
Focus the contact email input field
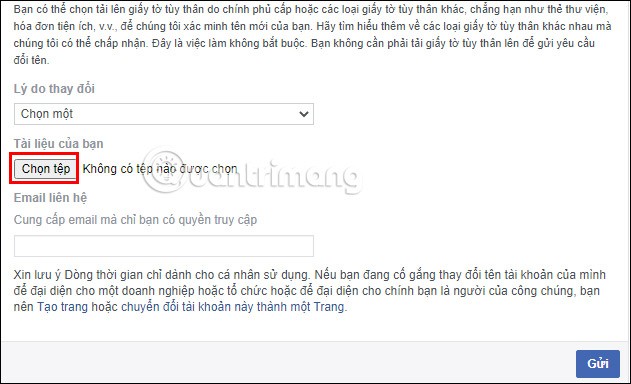pos(164,246)
